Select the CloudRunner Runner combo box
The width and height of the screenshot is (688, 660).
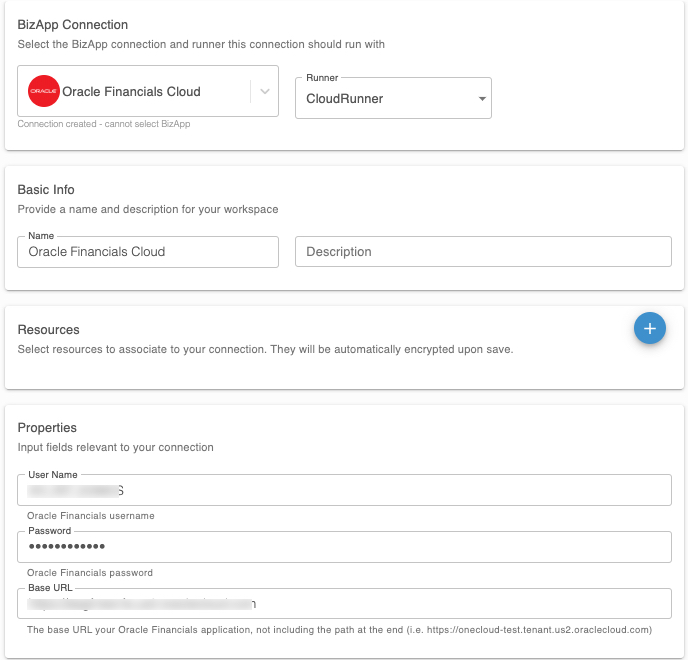(x=393, y=98)
